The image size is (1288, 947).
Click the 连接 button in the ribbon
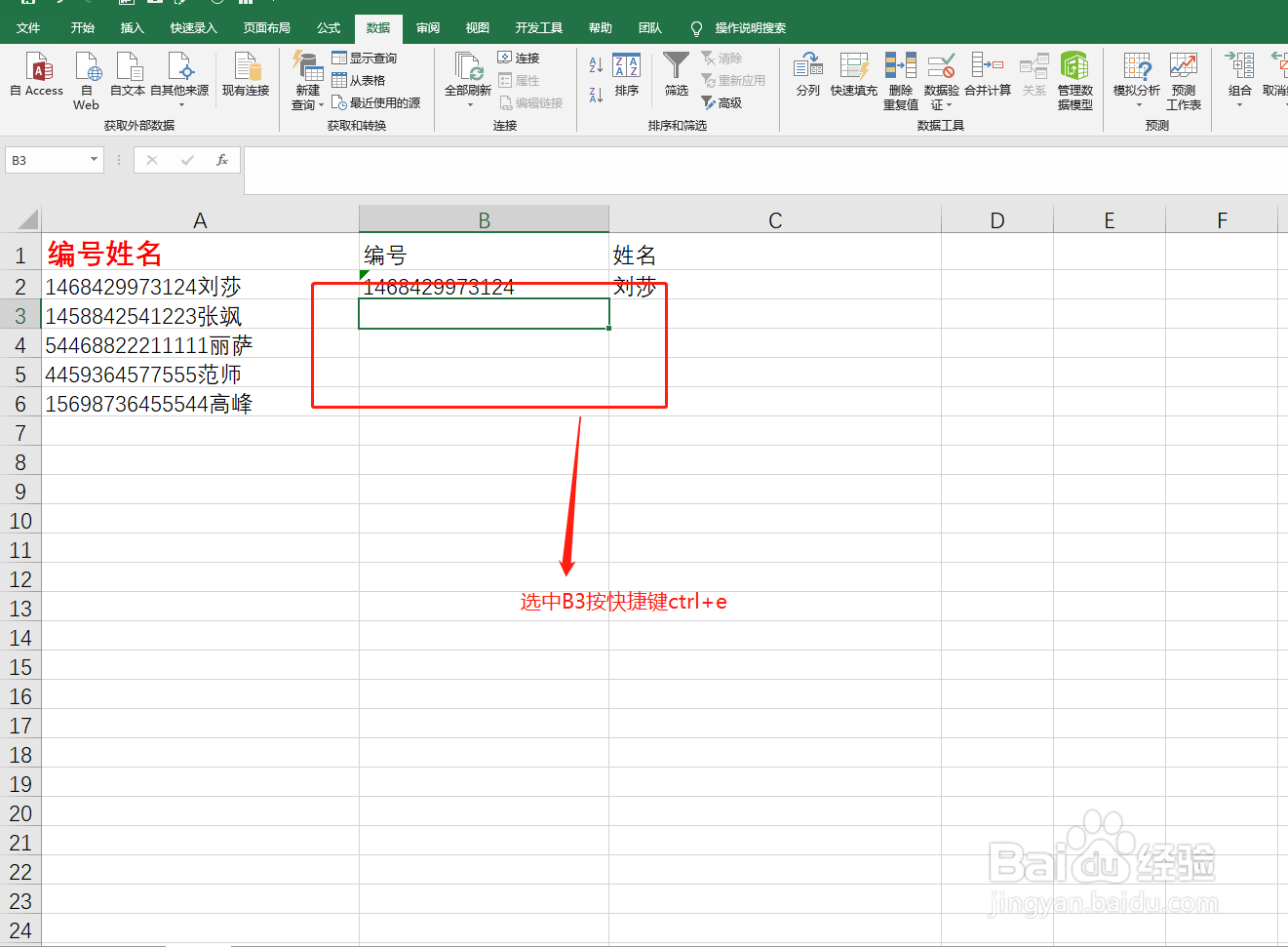coord(519,59)
